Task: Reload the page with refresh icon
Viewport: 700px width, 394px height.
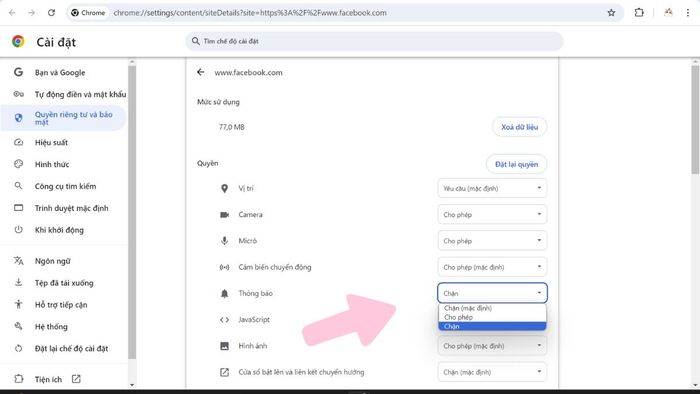Action: point(51,12)
